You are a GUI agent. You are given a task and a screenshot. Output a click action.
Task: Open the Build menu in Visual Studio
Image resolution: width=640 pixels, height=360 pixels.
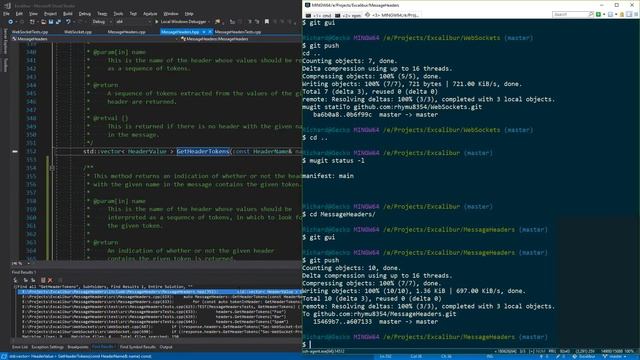click(68, 14)
